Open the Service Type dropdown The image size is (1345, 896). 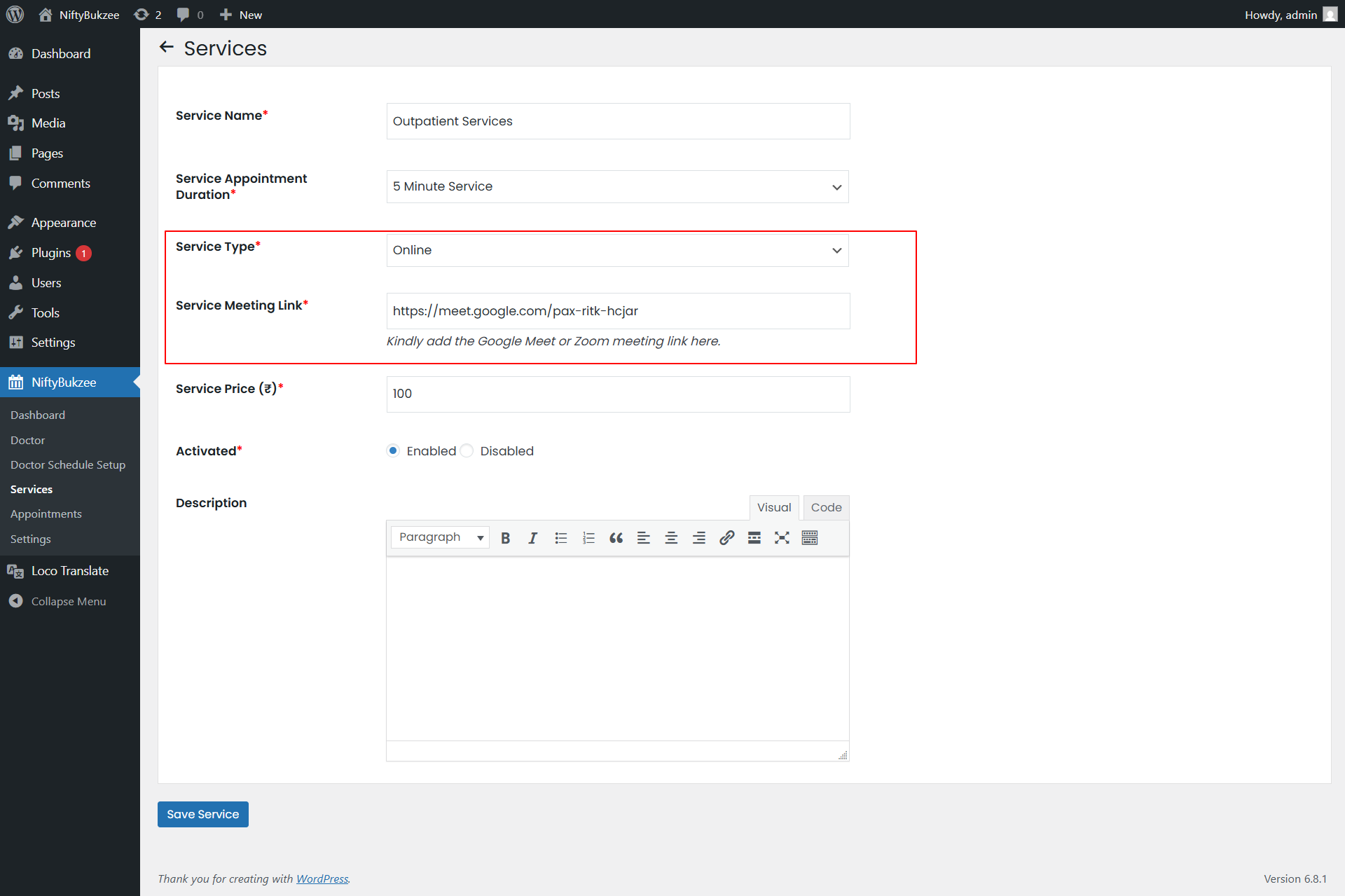pos(617,250)
